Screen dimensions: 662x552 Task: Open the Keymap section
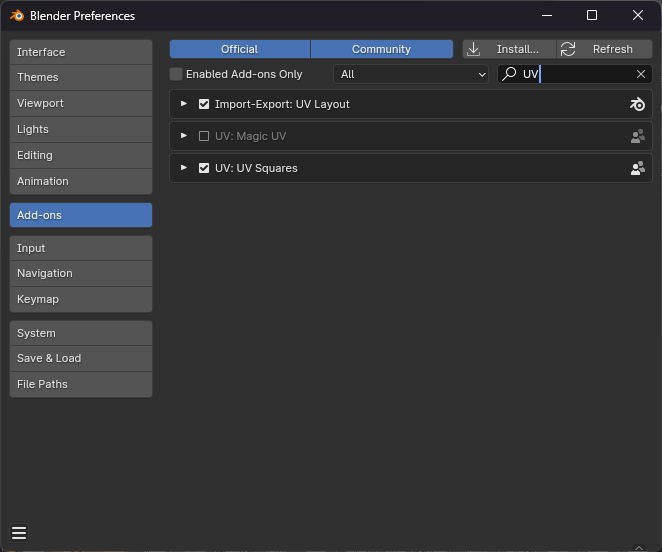pos(81,299)
